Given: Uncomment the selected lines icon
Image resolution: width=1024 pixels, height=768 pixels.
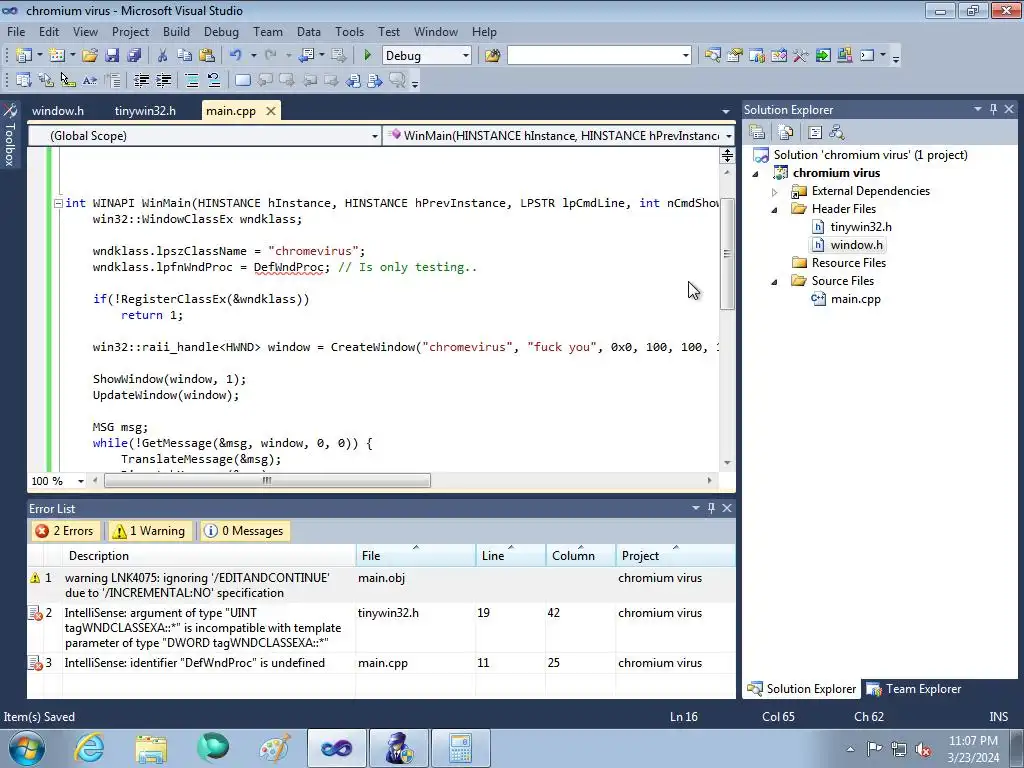Looking at the screenshot, I should pos(214,80).
